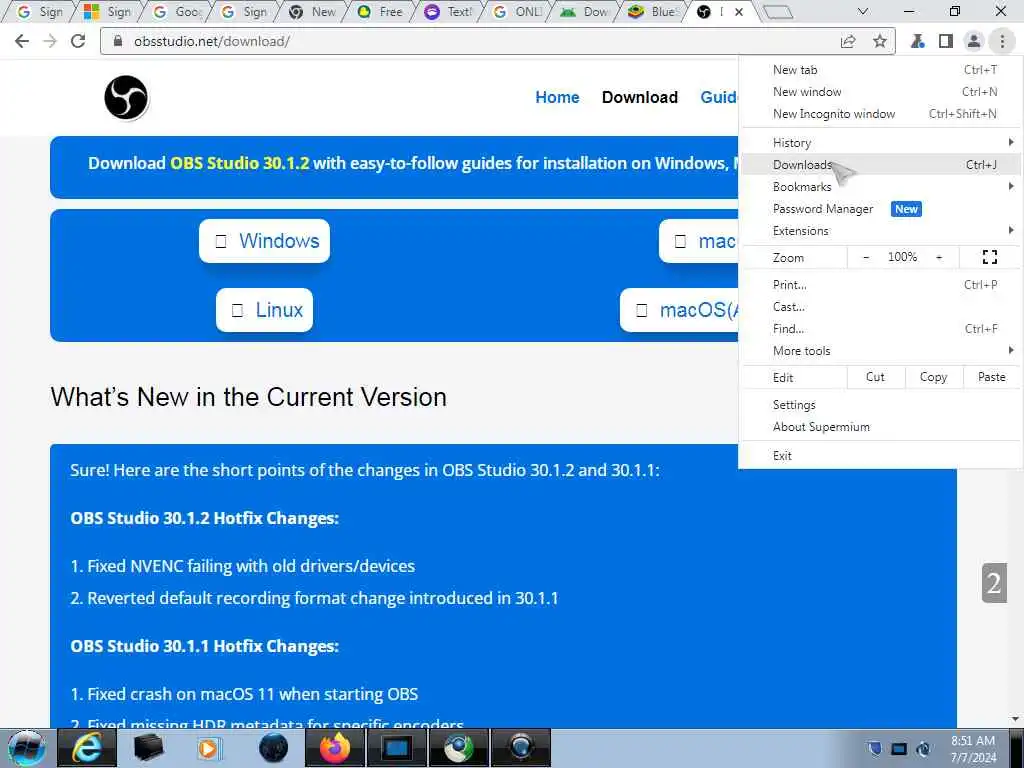
Task: Switch to the Dow tab with Android icon
Action: [584, 12]
